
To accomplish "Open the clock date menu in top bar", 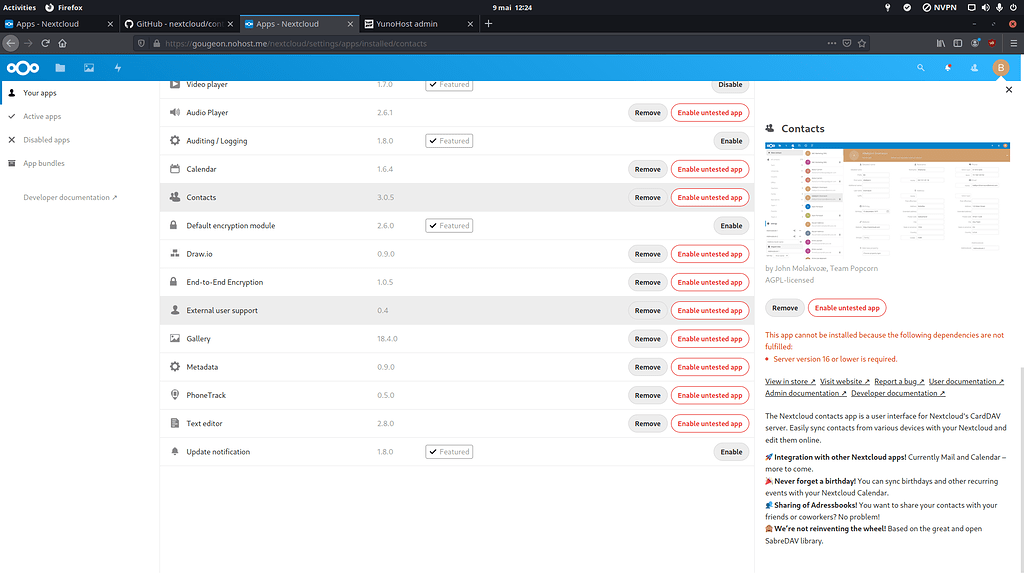I will coord(512,7).
